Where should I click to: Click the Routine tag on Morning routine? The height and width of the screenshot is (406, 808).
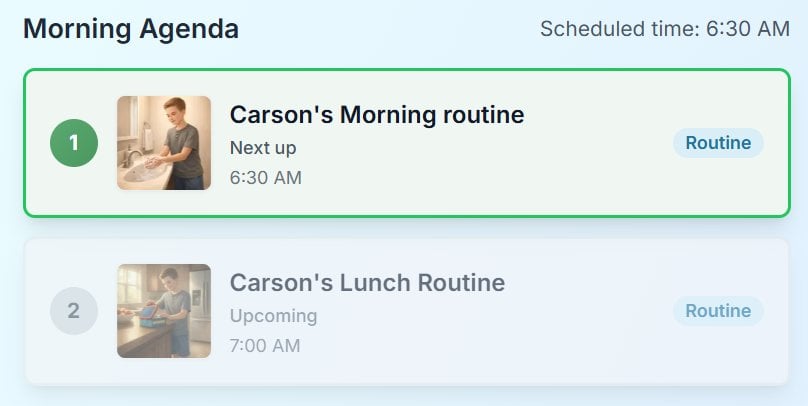718,143
